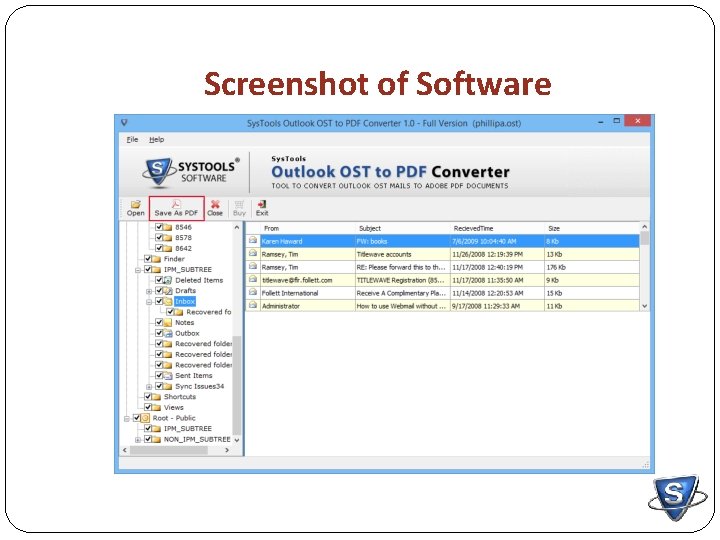Expand the NON_IPM_SUBTREE node

(137, 440)
